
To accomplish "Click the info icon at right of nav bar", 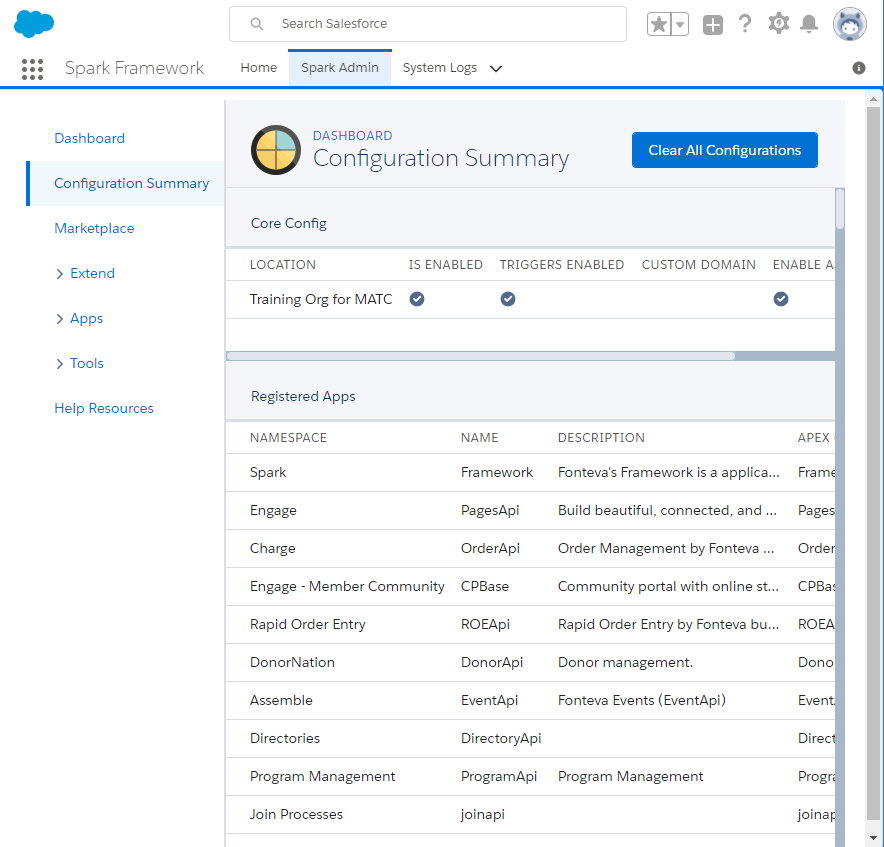I will click(858, 68).
